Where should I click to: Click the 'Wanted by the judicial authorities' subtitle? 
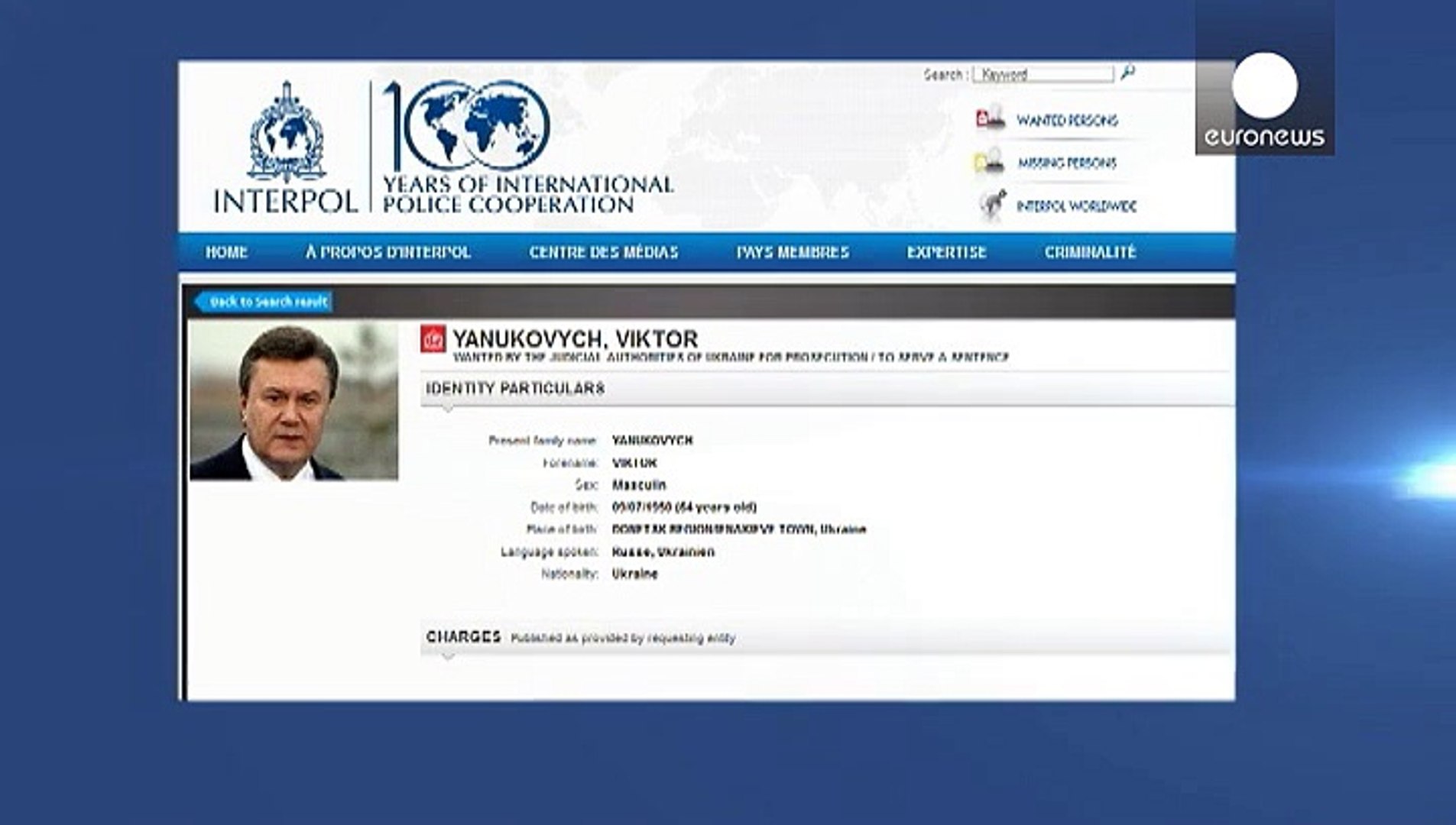[731, 357]
